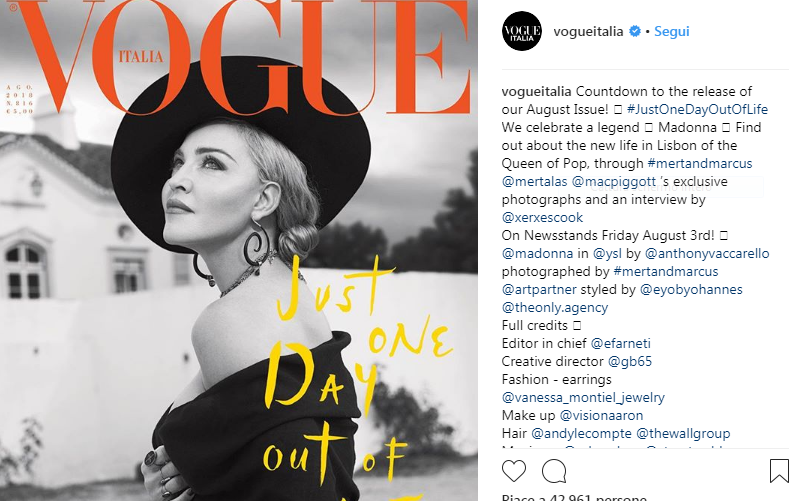Viewport: 796px width, 501px height.
Task: Open @vanessa_montiel_jewelry profile
Action: coord(583,397)
